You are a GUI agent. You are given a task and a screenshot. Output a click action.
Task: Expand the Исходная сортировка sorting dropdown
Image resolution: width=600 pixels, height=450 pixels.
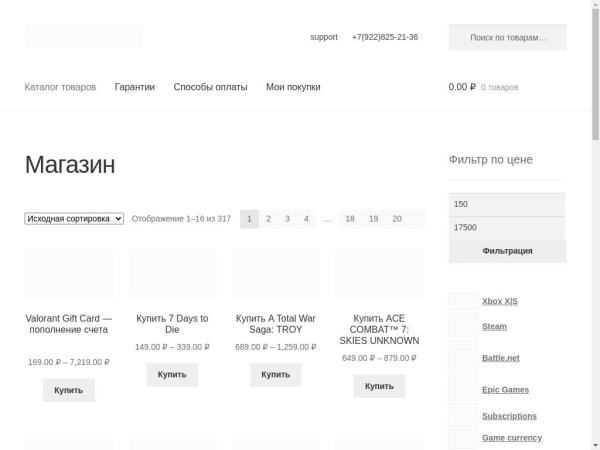point(74,218)
